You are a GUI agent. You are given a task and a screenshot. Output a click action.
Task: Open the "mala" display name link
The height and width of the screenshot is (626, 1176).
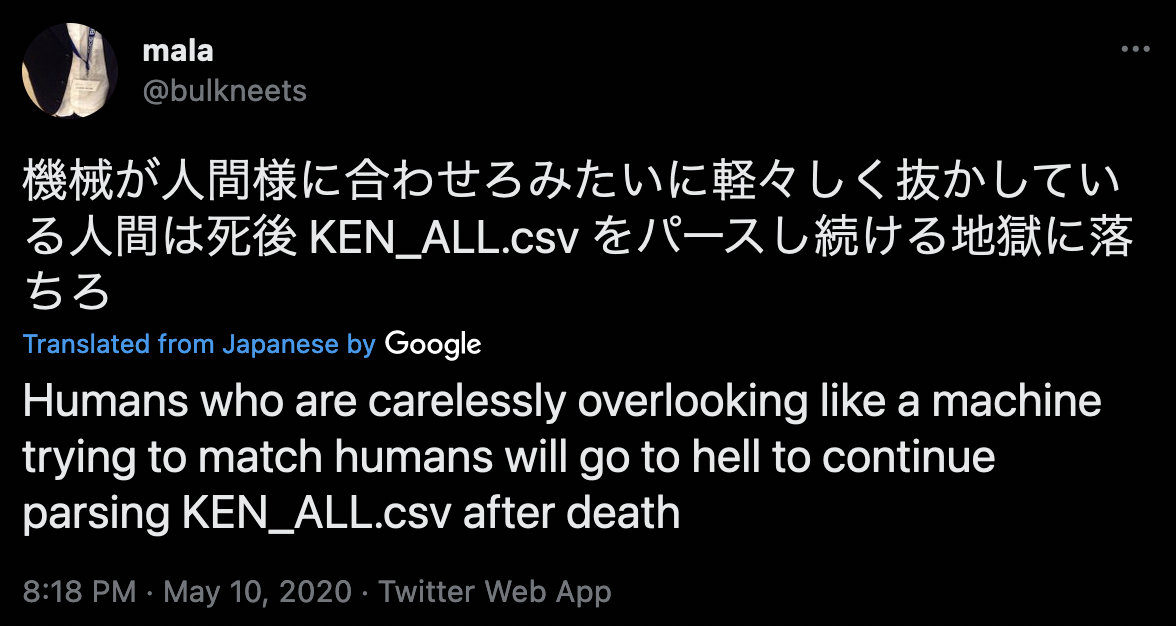178,50
